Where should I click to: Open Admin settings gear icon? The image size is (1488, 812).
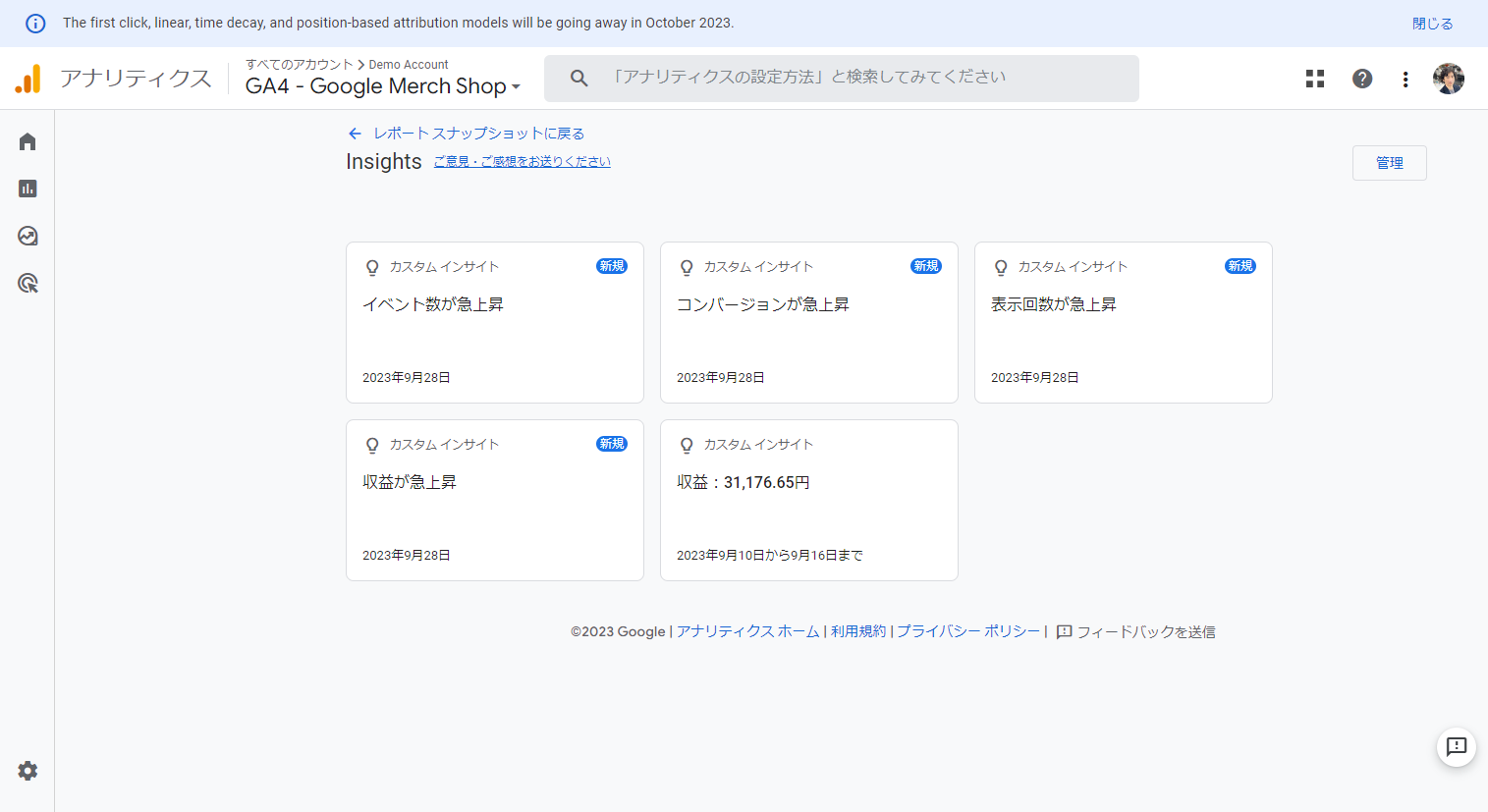[28, 771]
